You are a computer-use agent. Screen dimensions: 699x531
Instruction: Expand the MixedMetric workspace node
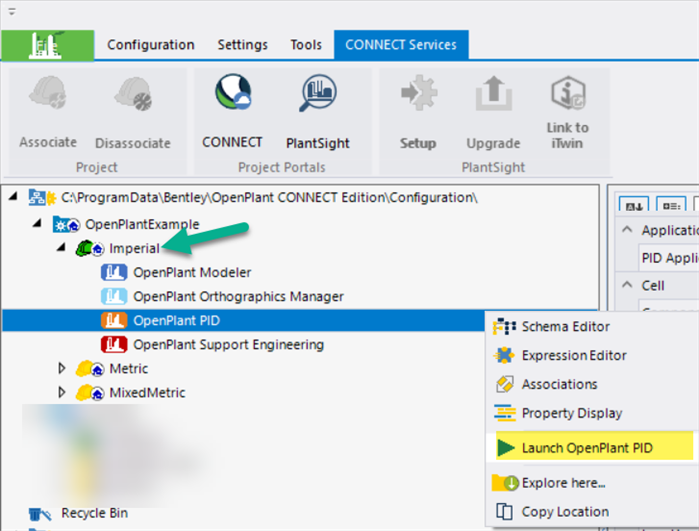pyautogui.click(x=64, y=392)
